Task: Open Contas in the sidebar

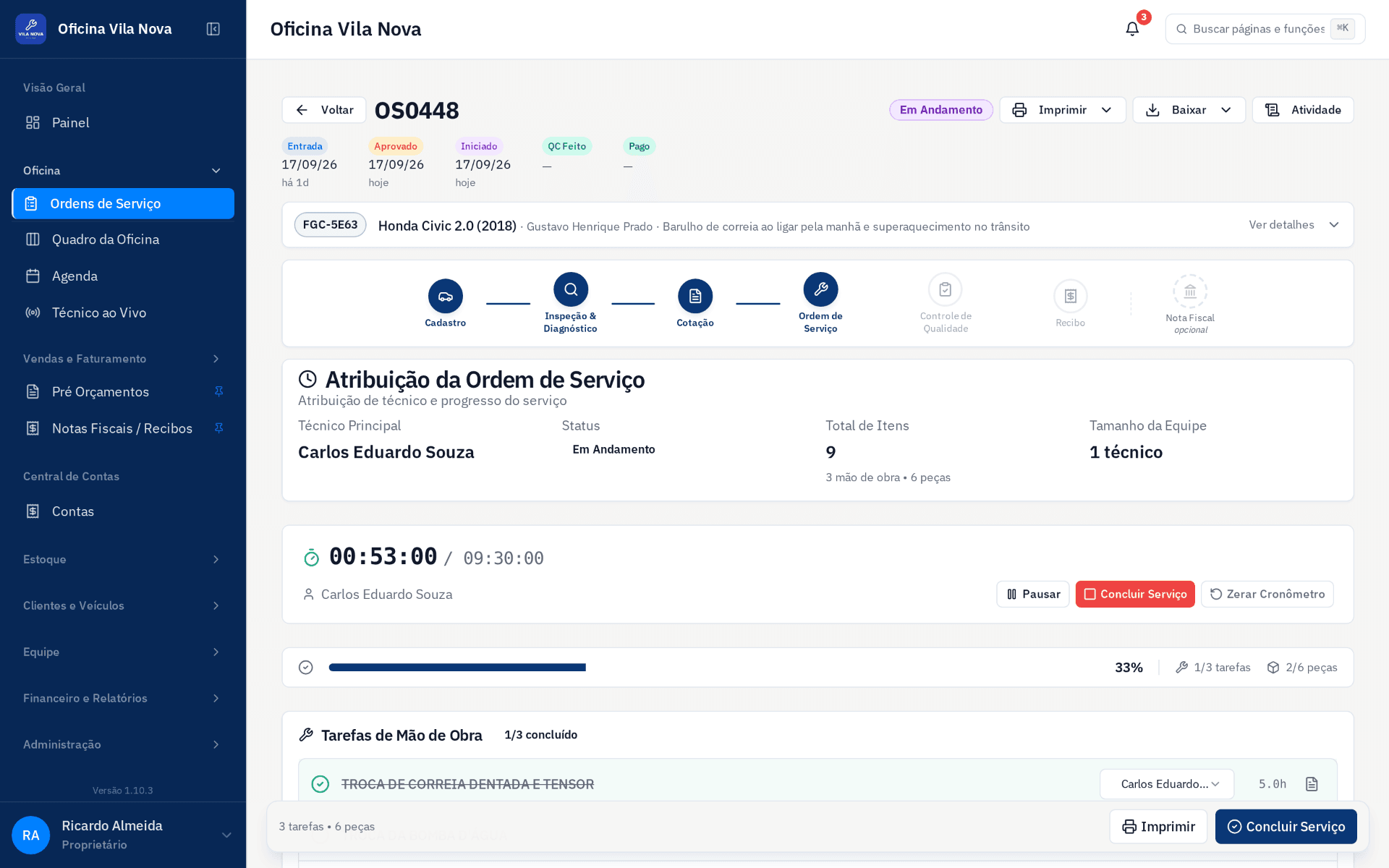Action: pos(123,511)
